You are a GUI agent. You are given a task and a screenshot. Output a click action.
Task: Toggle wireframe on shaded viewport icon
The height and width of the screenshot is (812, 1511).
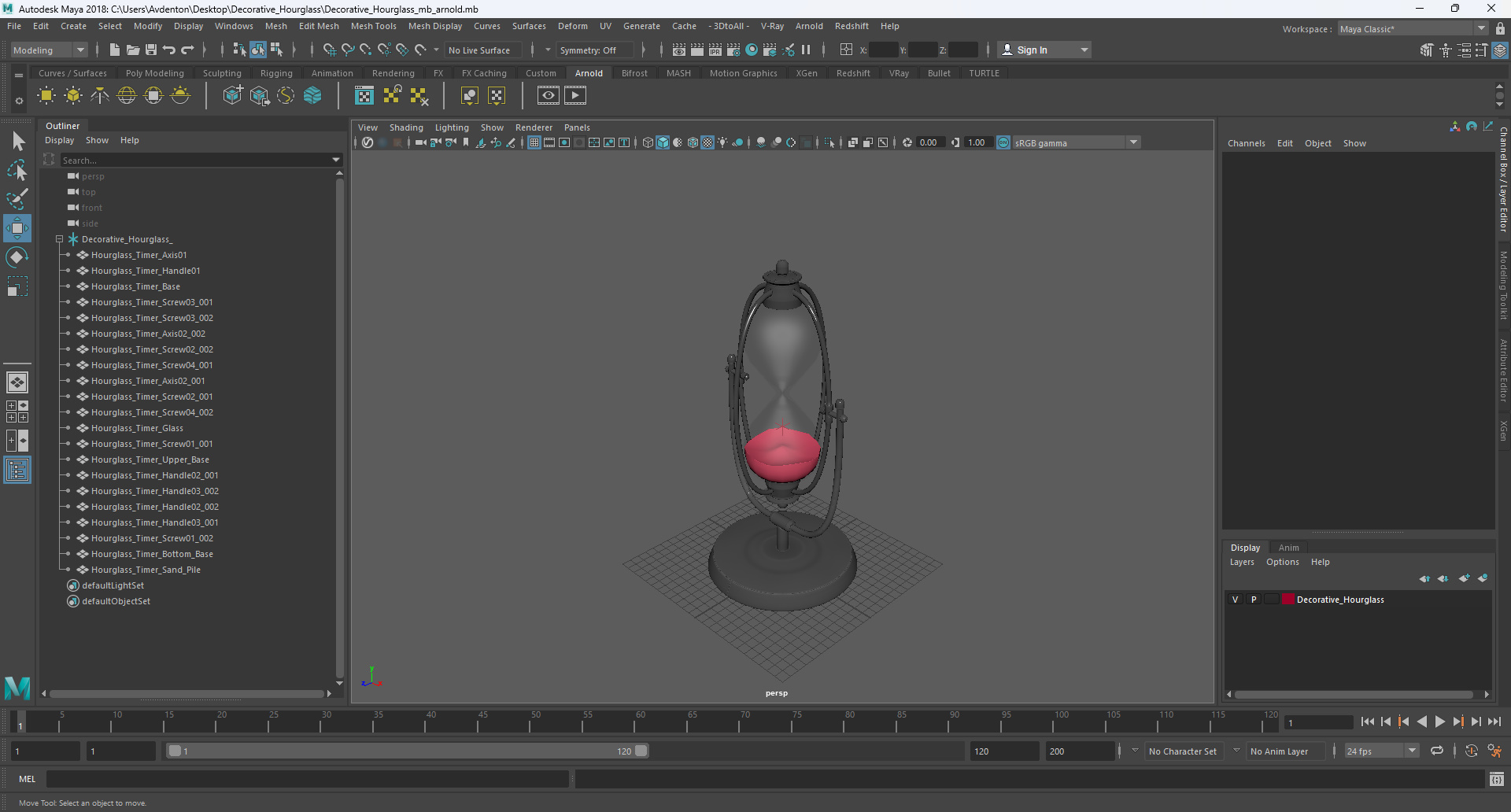[693, 142]
